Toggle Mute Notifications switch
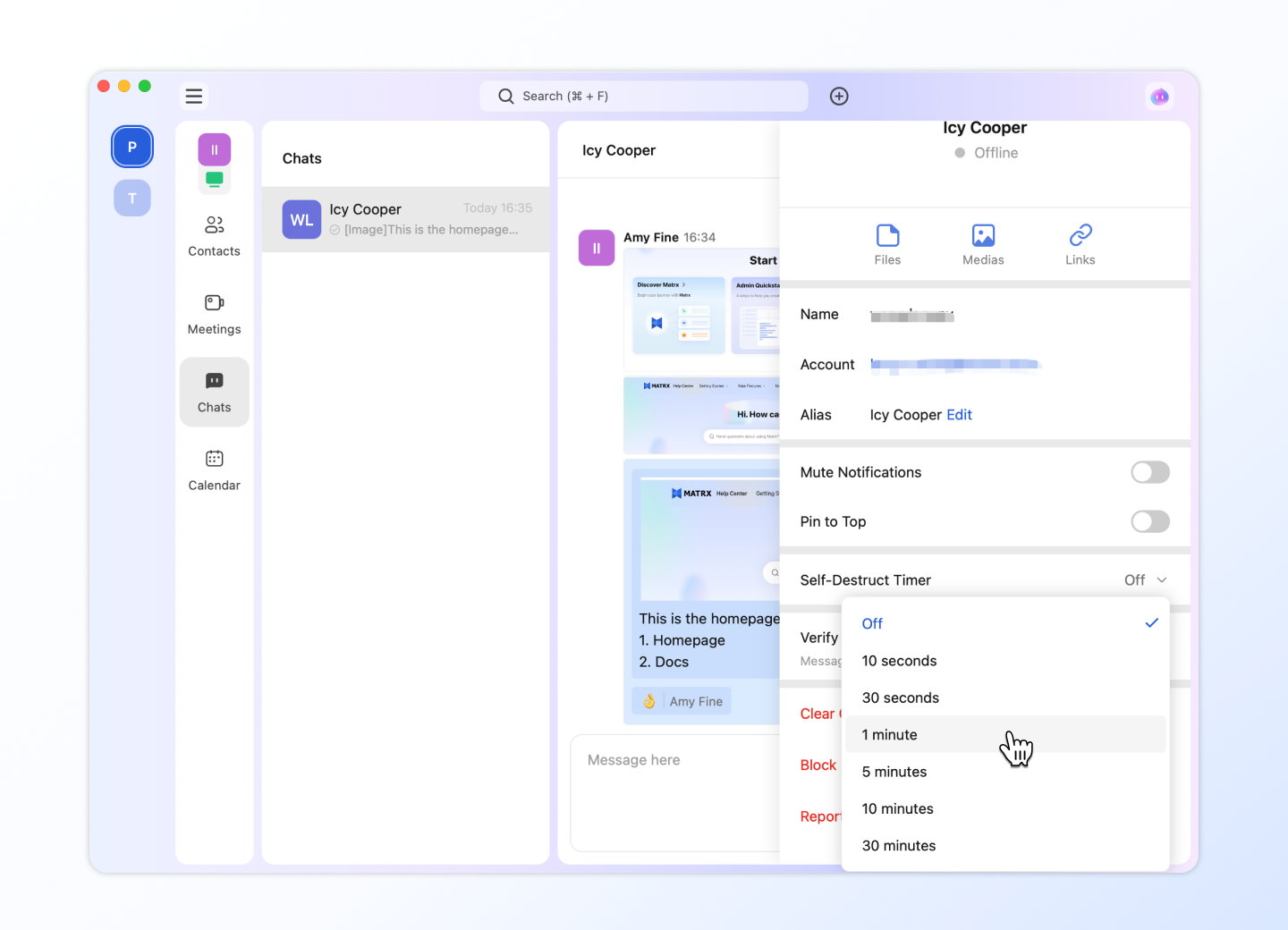 (1149, 472)
